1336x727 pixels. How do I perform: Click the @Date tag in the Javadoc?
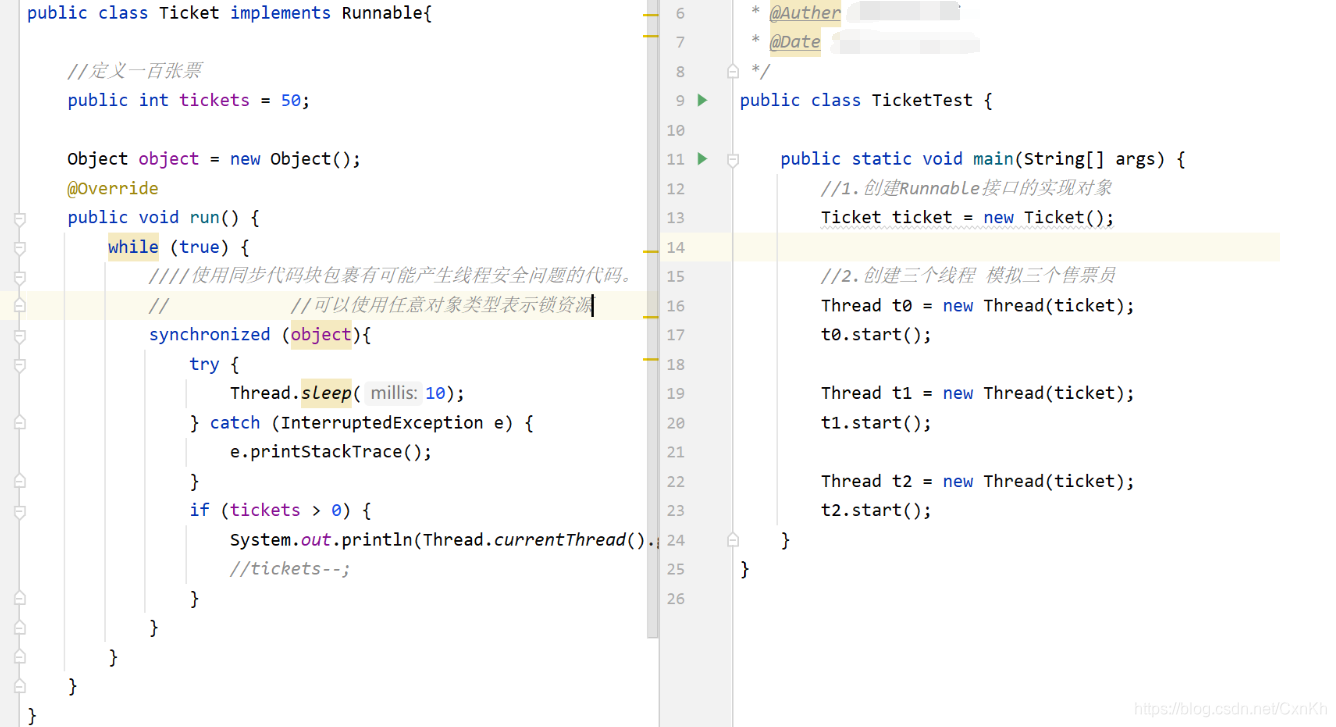pos(795,42)
